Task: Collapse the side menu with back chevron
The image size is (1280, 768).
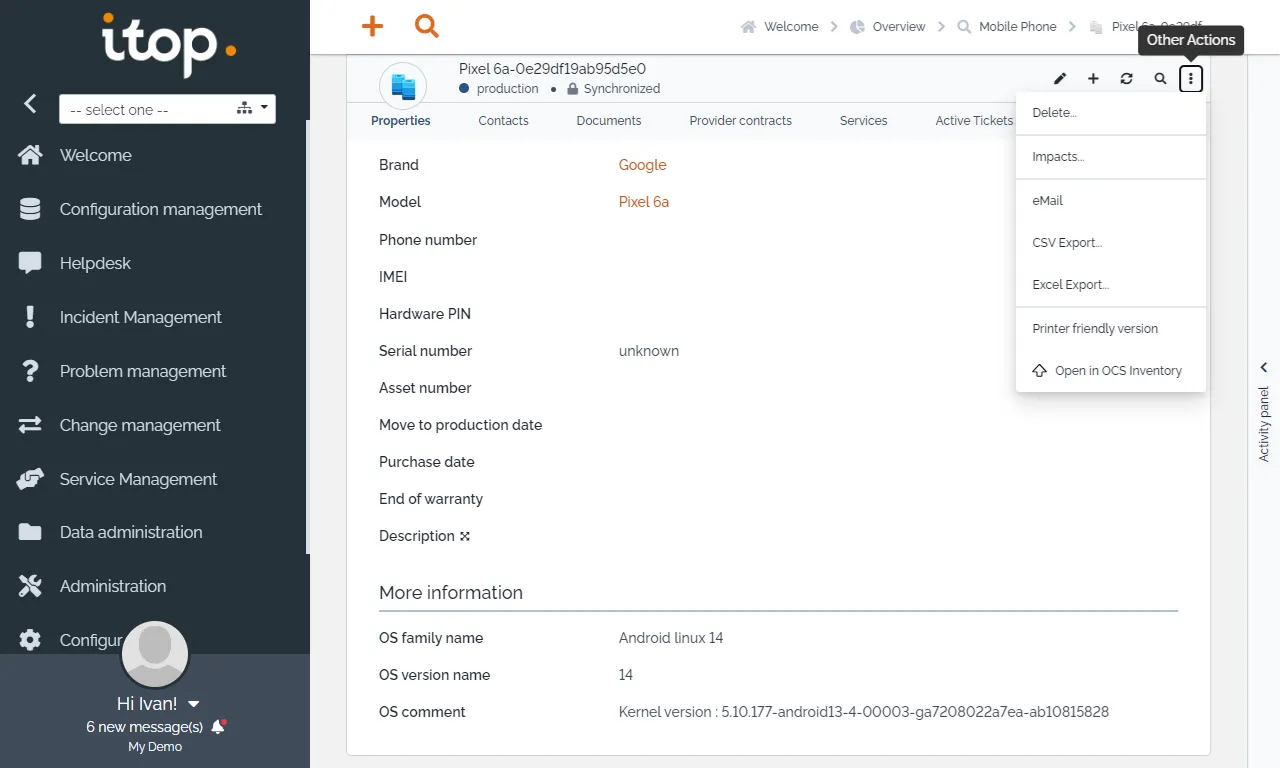Action: tap(30, 103)
